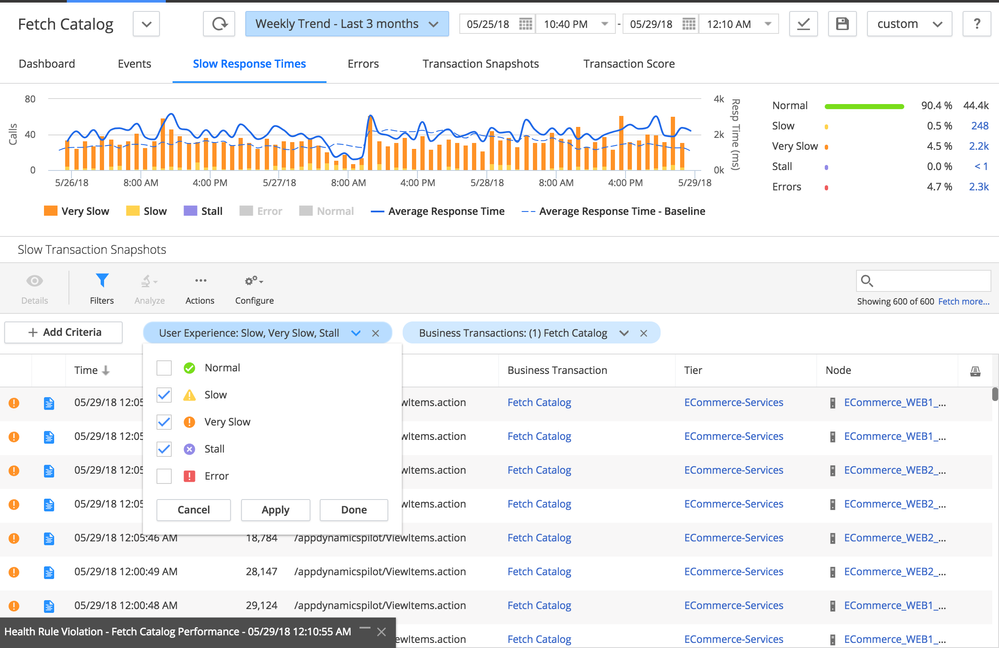Viewport: 999px width, 648px height.
Task: Expand the Business Transactions filter dropdown chevron
Action: click(x=624, y=333)
